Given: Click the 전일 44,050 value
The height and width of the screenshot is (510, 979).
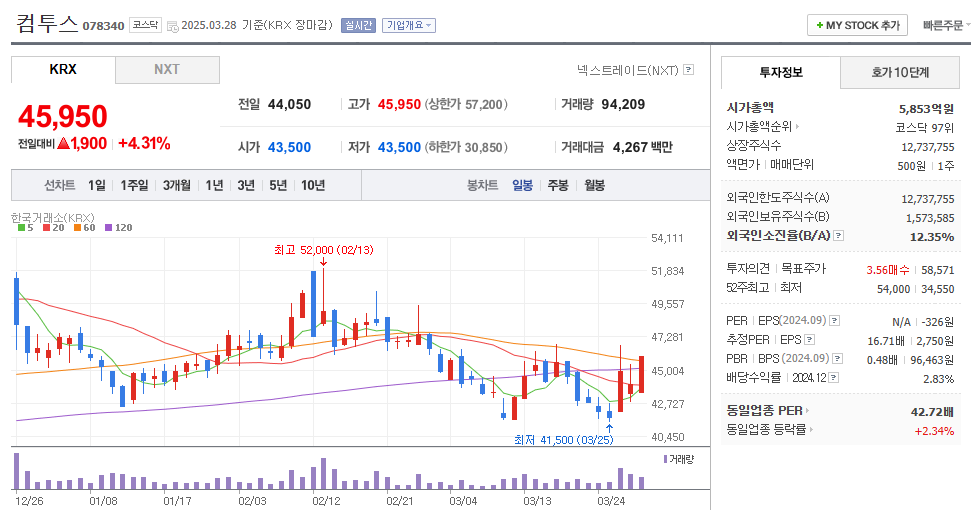Looking at the screenshot, I should (289, 104).
